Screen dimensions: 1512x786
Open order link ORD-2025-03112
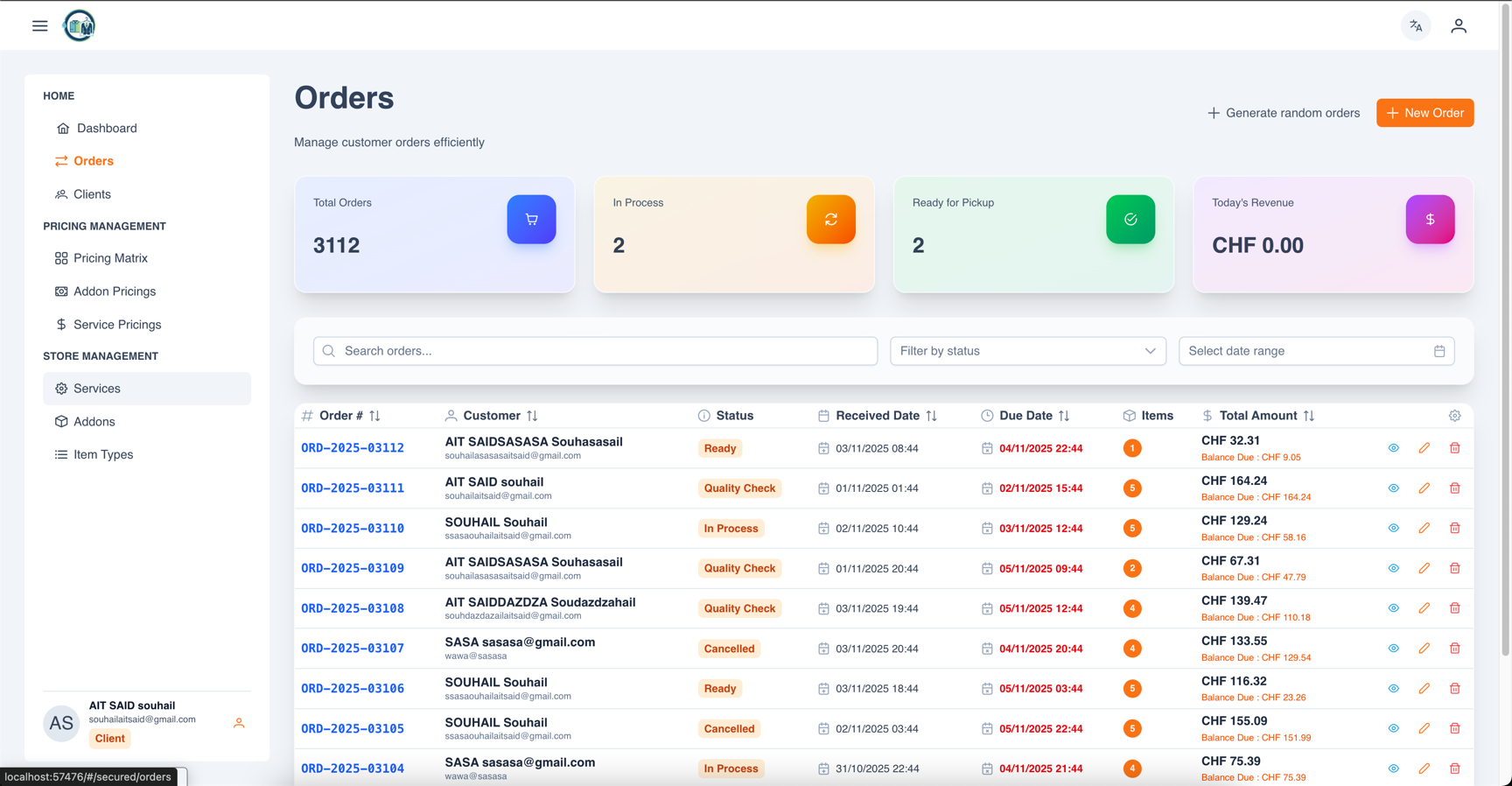[353, 448]
